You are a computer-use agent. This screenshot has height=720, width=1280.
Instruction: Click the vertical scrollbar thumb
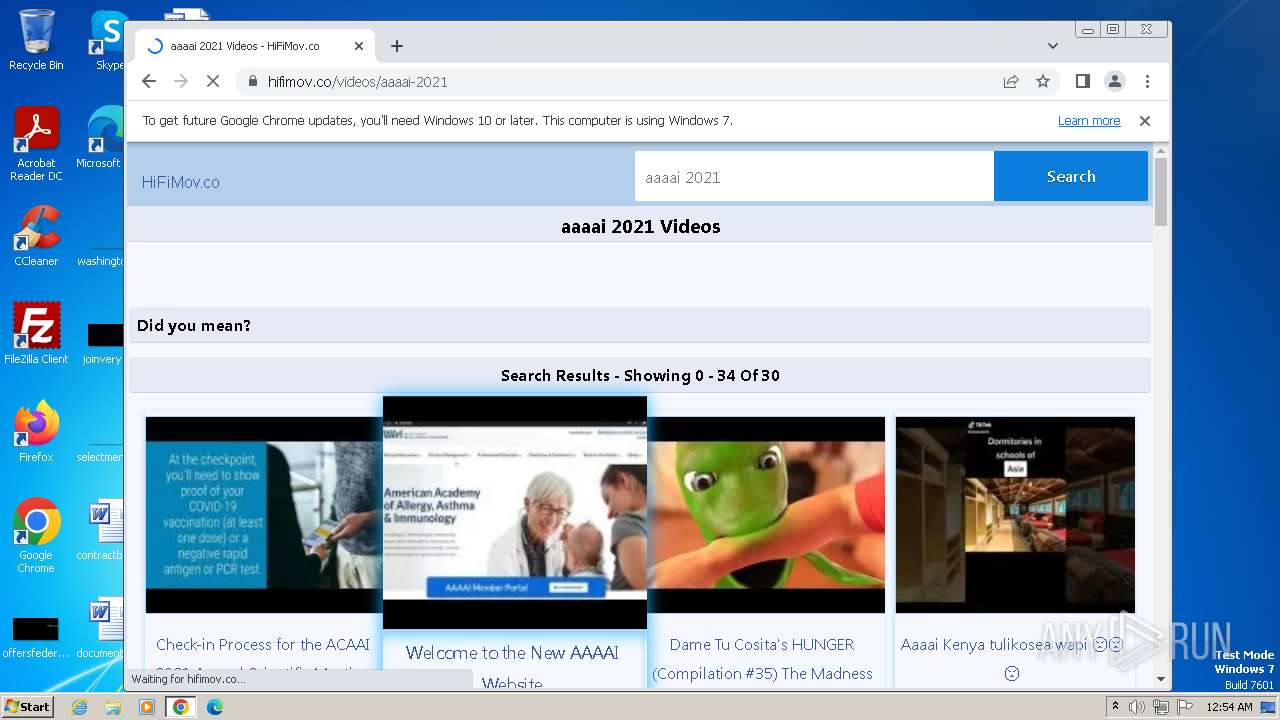(x=1161, y=191)
